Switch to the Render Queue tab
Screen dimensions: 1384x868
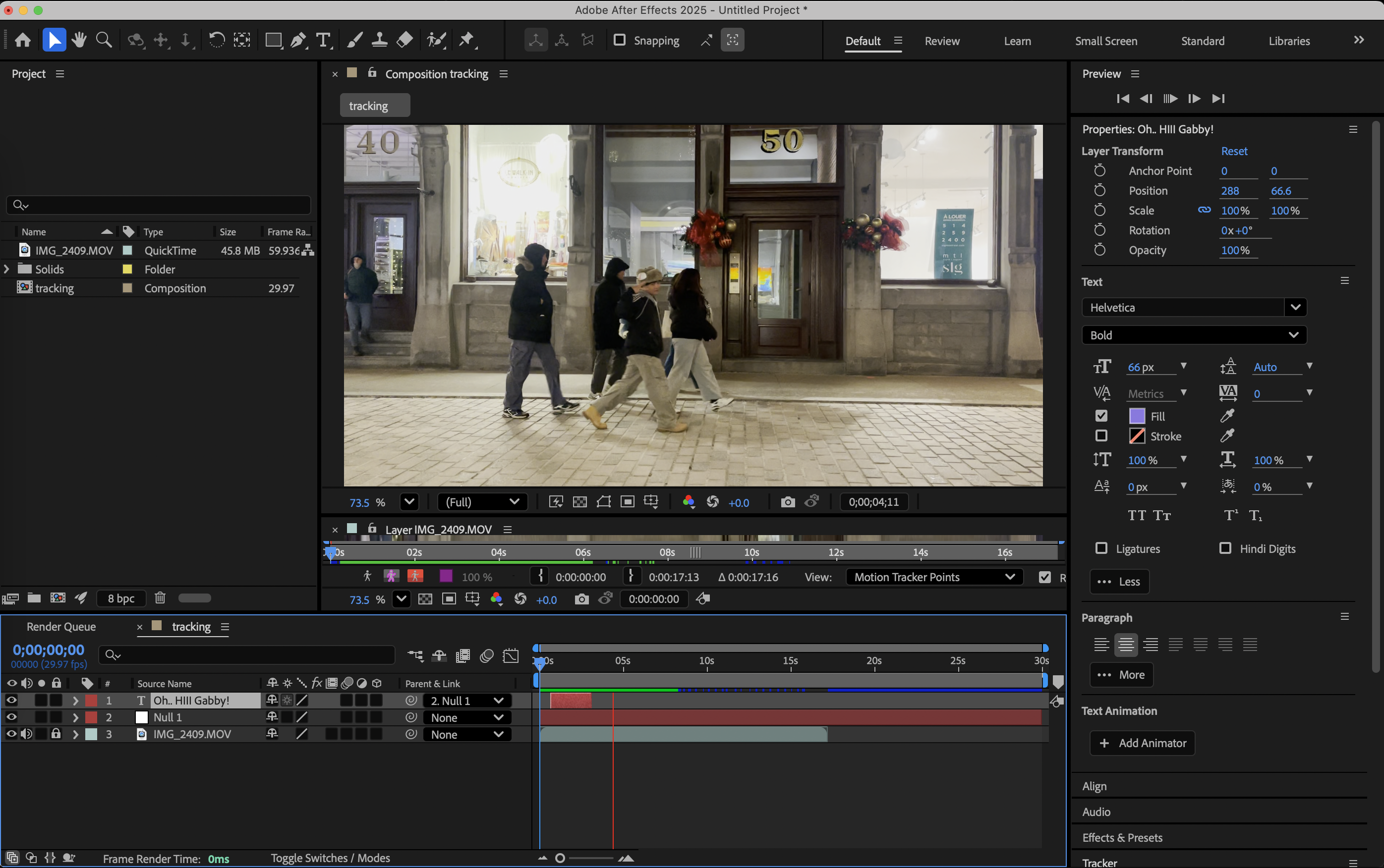(61, 626)
